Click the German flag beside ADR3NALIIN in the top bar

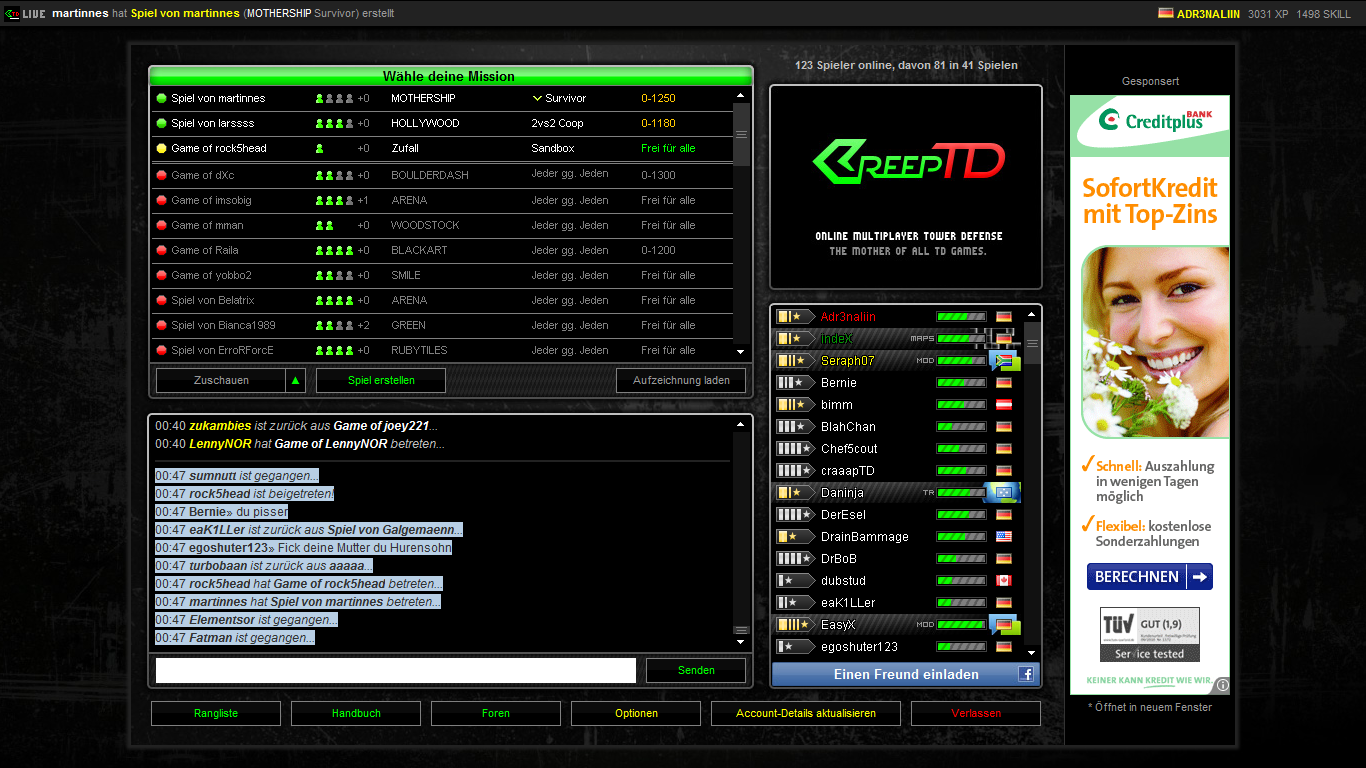pos(1165,14)
